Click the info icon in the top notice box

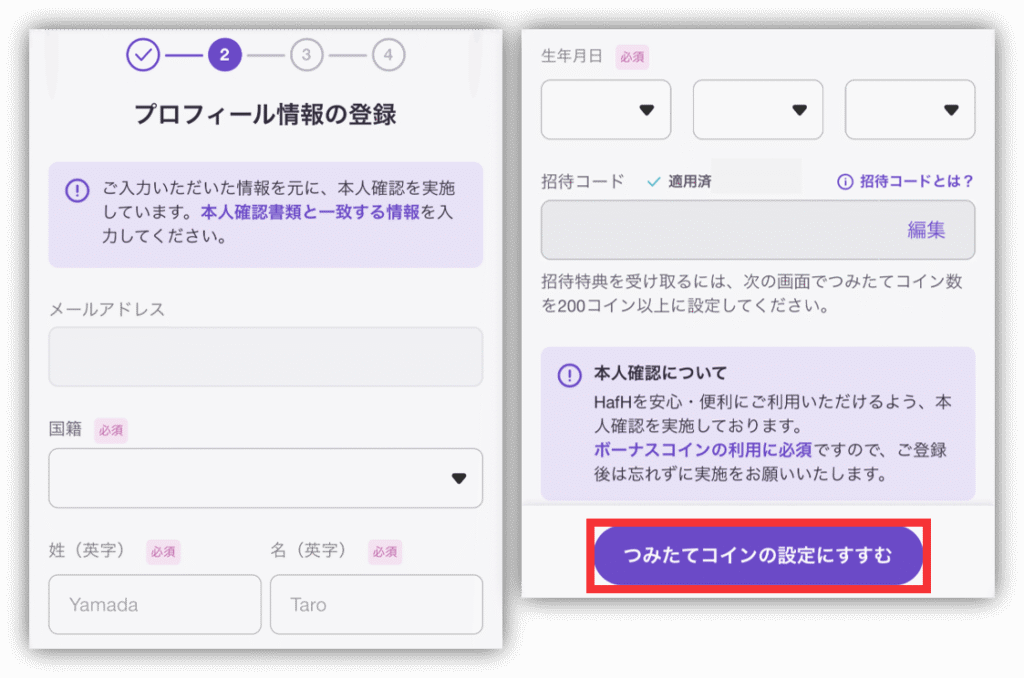click(x=77, y=190)
